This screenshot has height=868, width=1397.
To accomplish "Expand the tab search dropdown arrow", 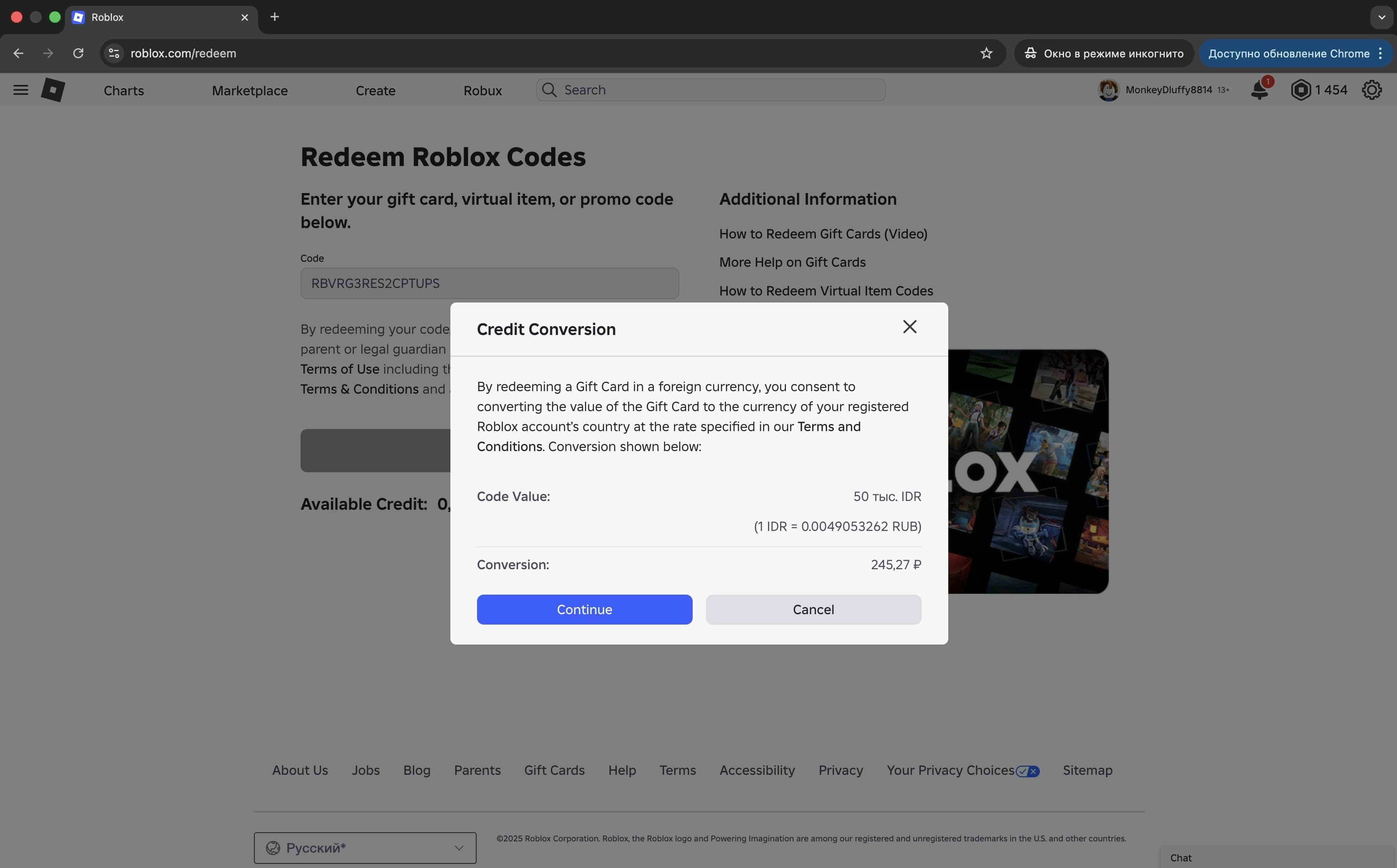I will click(x=1382, y=17).
